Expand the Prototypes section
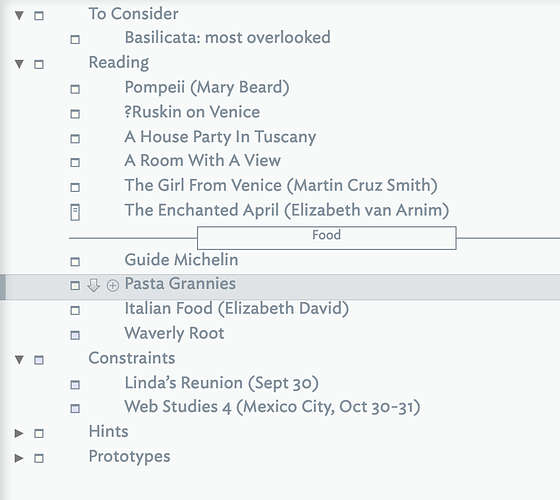The width and height of the screenshot is (560, 500). (19, 458)
